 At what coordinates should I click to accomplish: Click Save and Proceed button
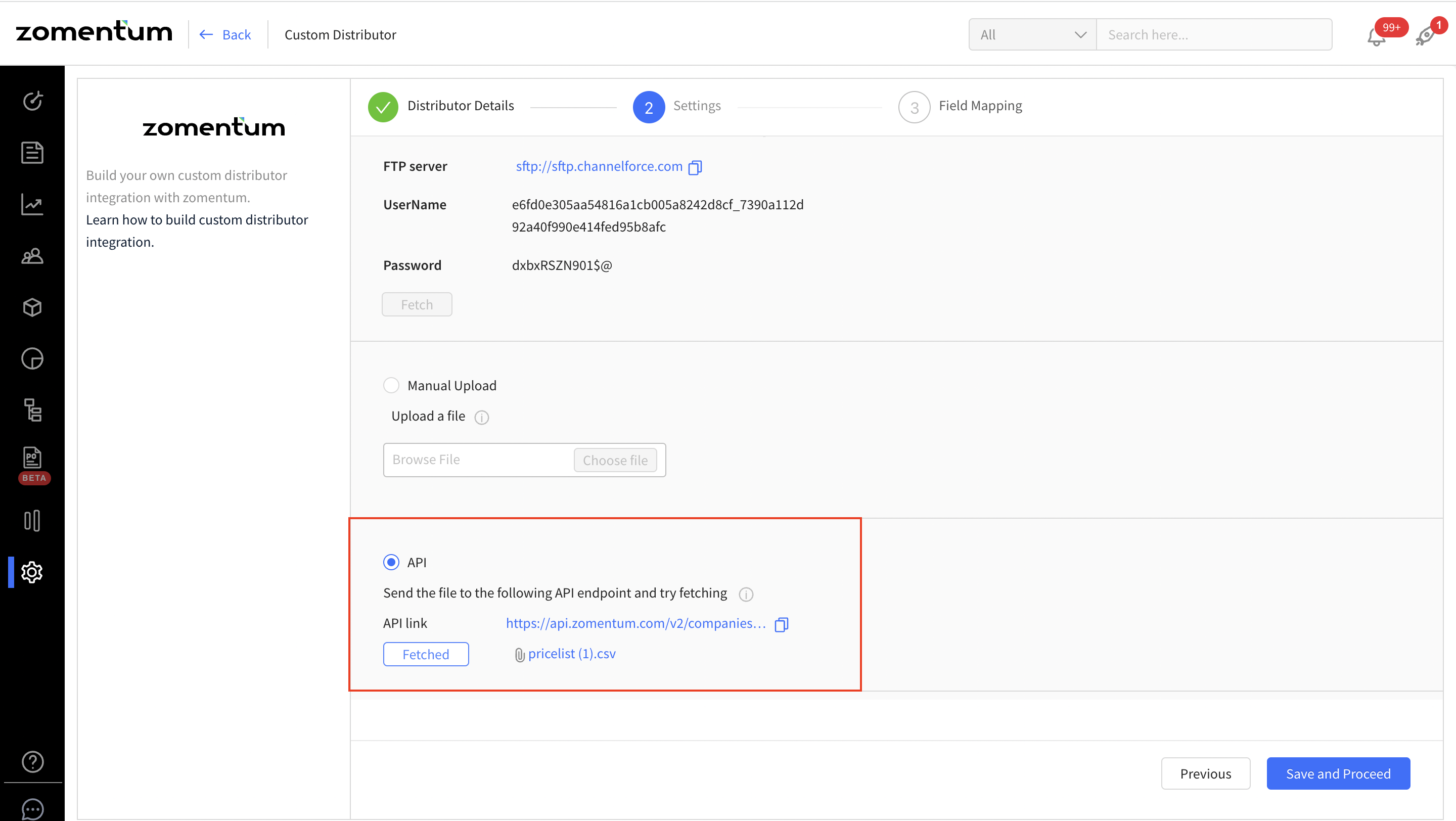(x=1337, y=773)
